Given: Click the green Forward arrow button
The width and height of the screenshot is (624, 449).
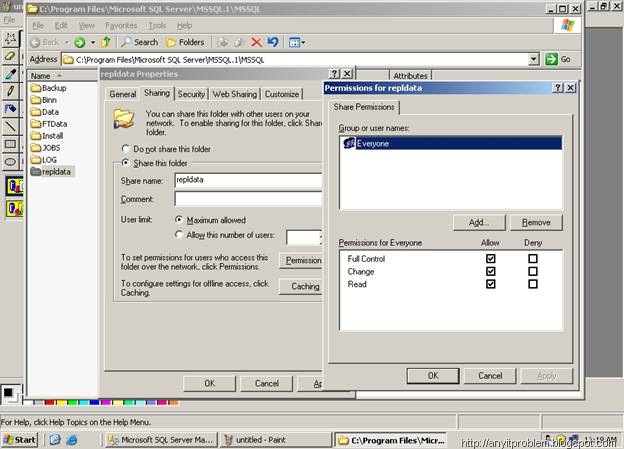Looking at the screenshot, I should click(x=80, y=42).
